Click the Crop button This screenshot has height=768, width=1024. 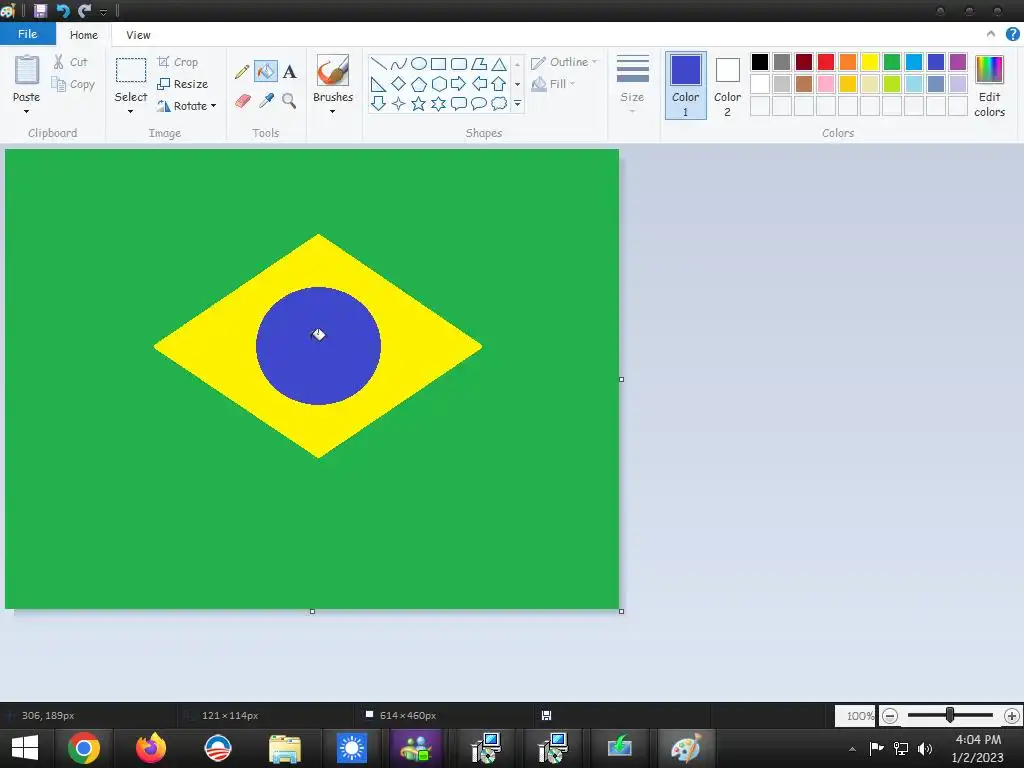(x=178, y=62)
